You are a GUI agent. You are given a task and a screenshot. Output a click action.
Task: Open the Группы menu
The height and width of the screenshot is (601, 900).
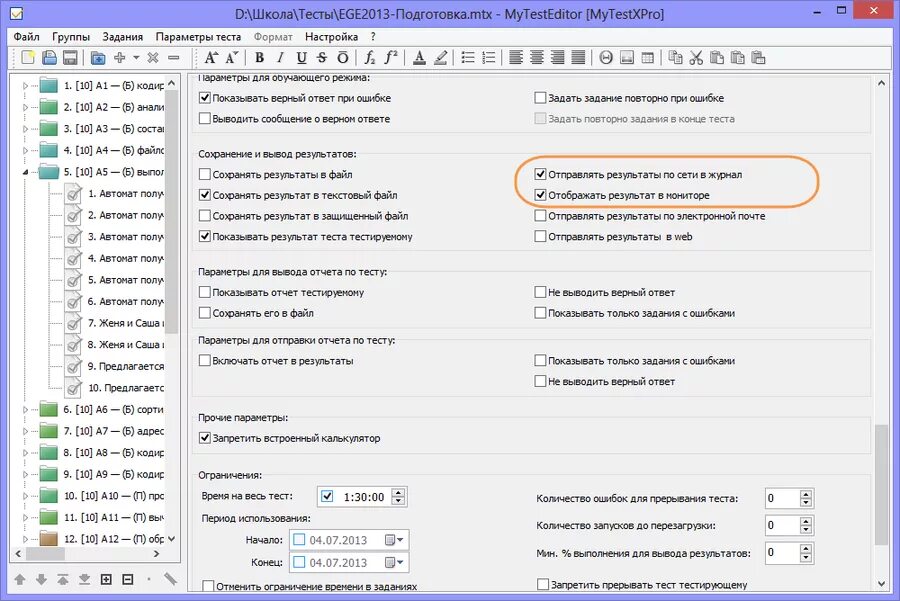point(71,37)
